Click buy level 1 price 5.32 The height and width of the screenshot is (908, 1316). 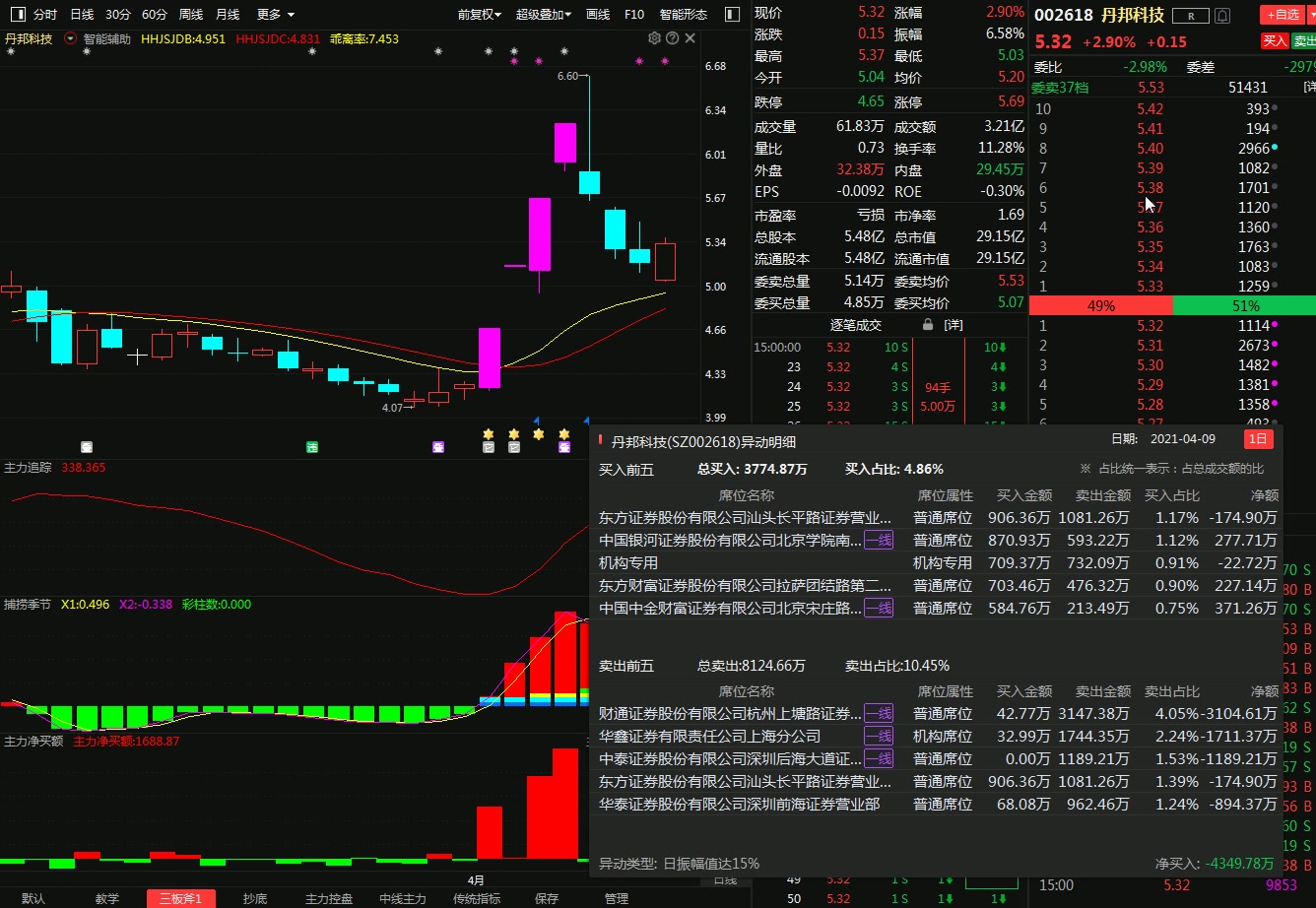pos(1150,326)
